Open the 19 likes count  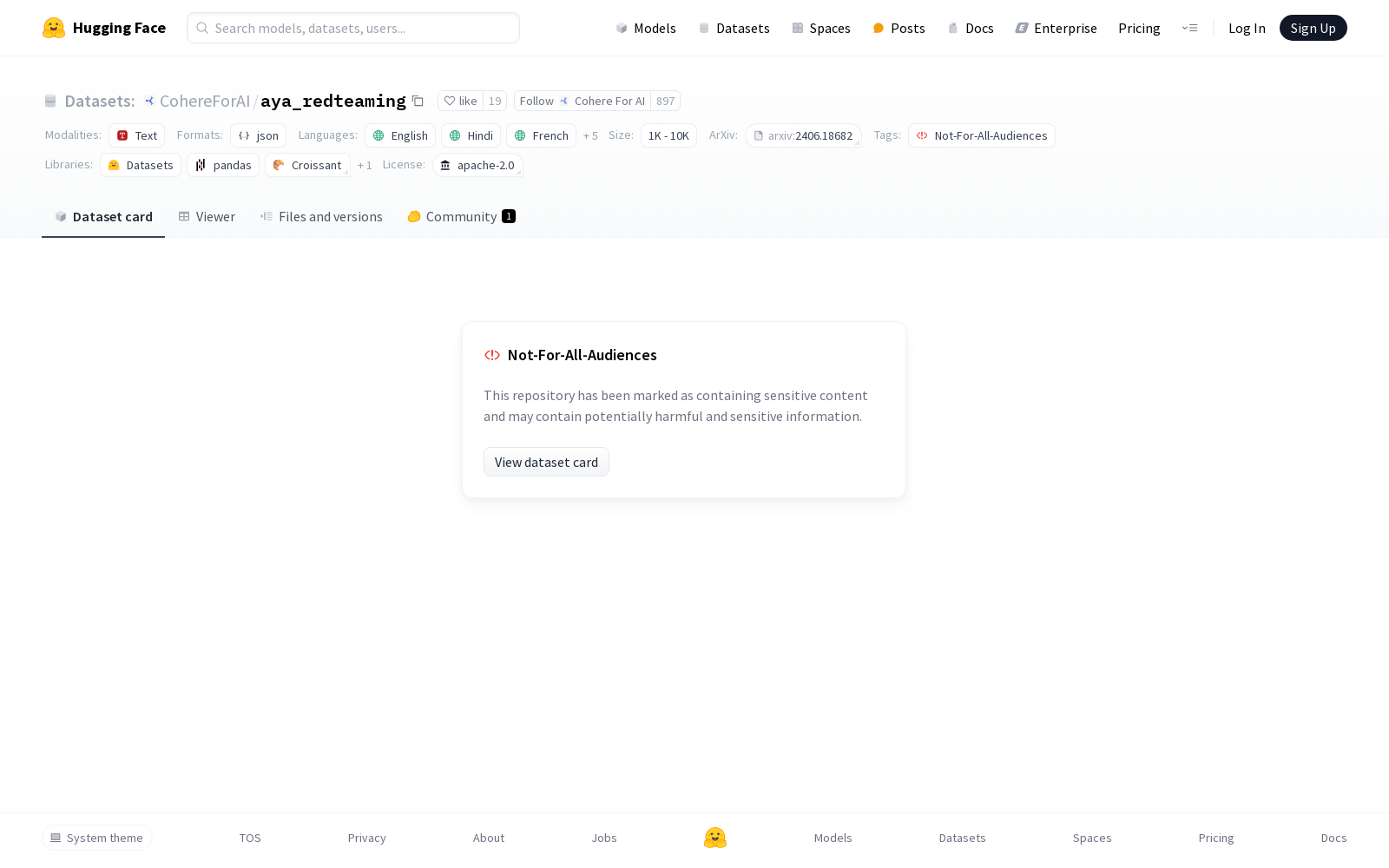pyautogui.click(x=495, y=101)
